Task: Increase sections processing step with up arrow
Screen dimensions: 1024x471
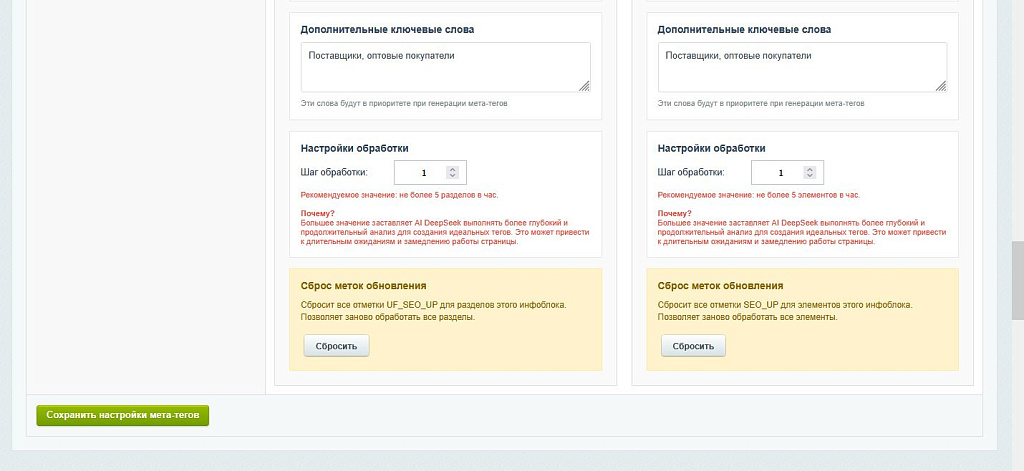Action: click(452, 169)
